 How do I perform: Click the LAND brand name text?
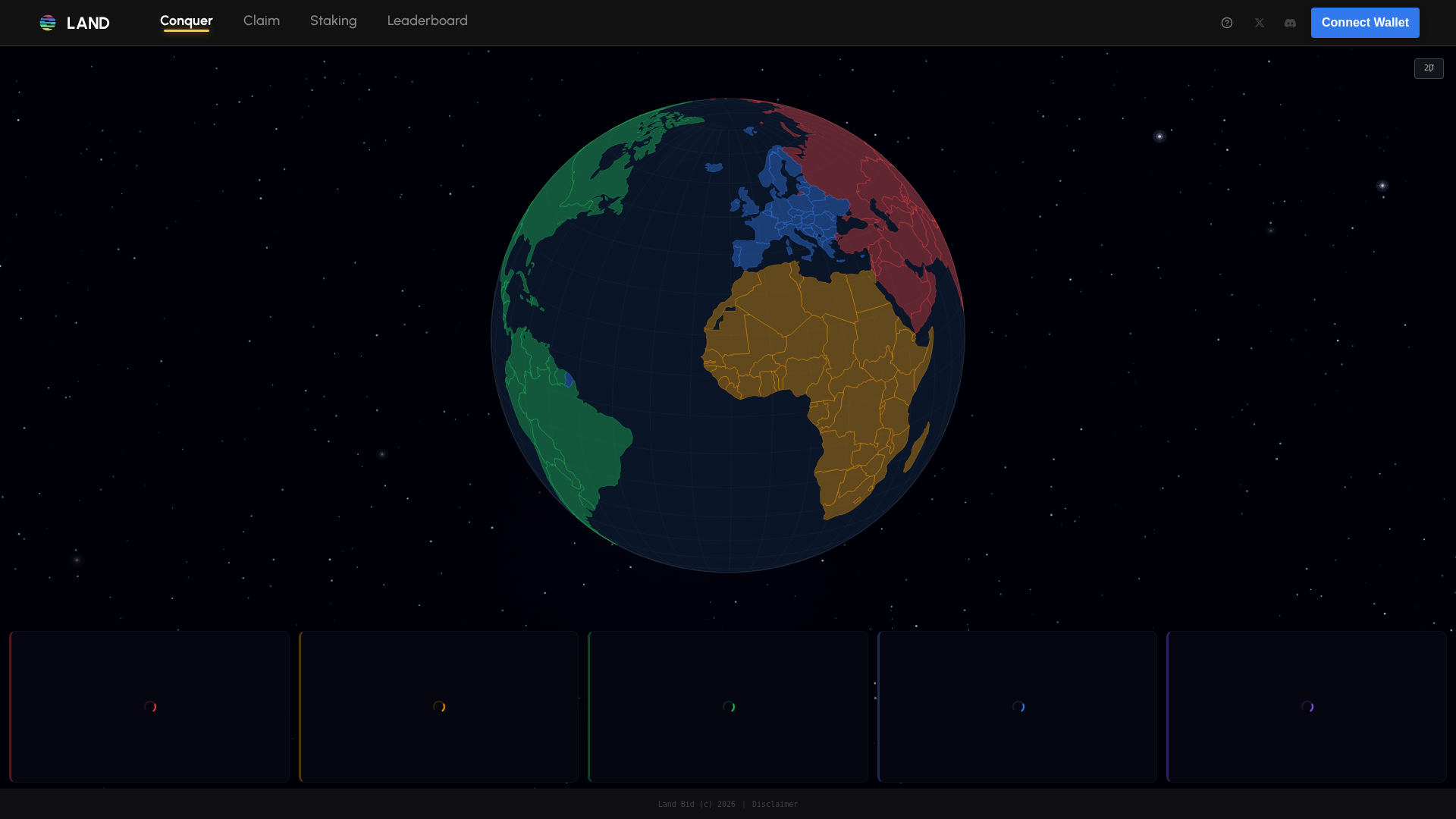click(88, 24)
